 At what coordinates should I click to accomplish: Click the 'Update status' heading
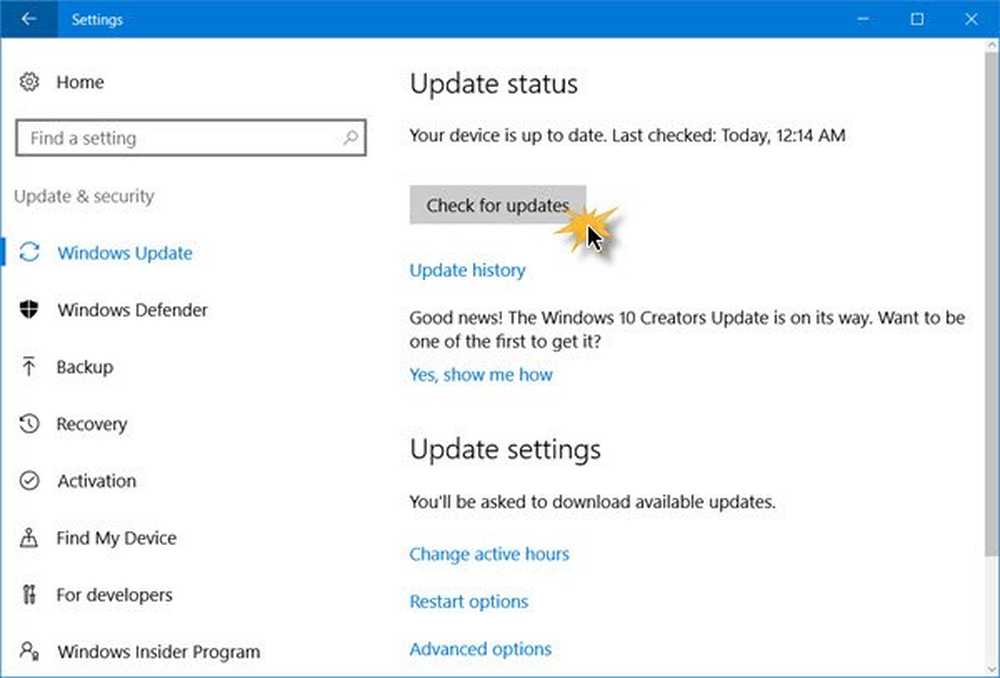coord(494,84)
